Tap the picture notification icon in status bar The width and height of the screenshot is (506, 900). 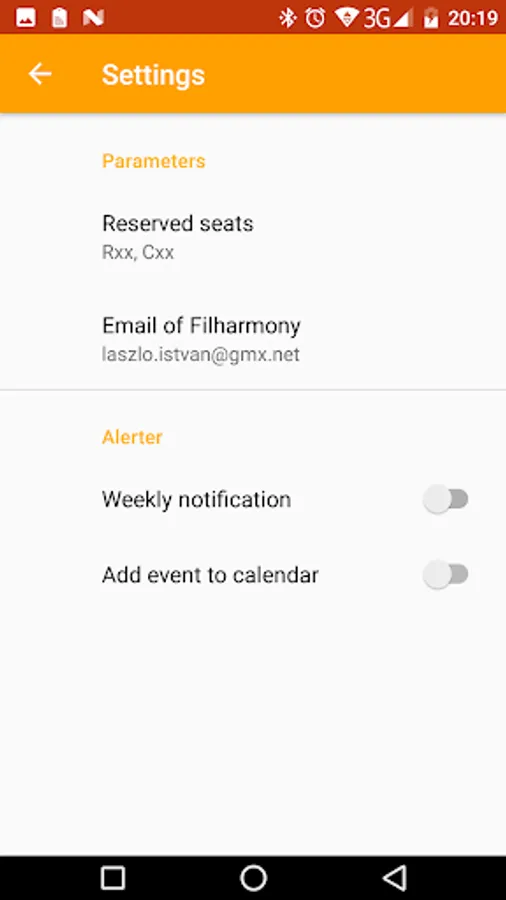[x=26, y=18]
